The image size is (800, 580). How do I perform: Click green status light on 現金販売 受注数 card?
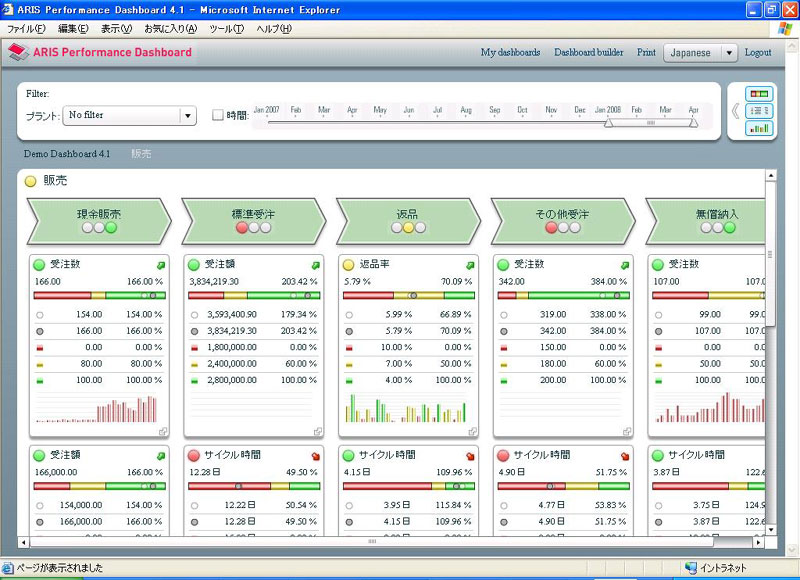tap(39, 265)
